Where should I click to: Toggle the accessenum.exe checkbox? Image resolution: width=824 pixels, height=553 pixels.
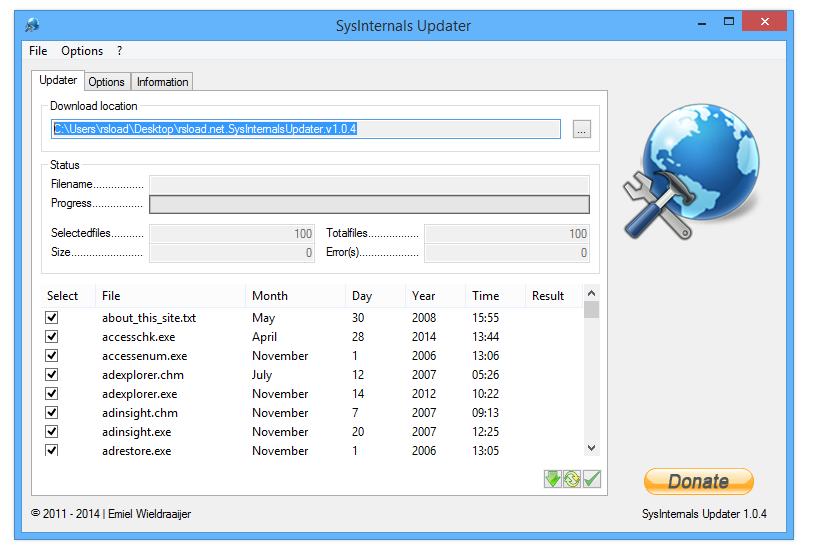pyautogui.click(x=52, y=355)
